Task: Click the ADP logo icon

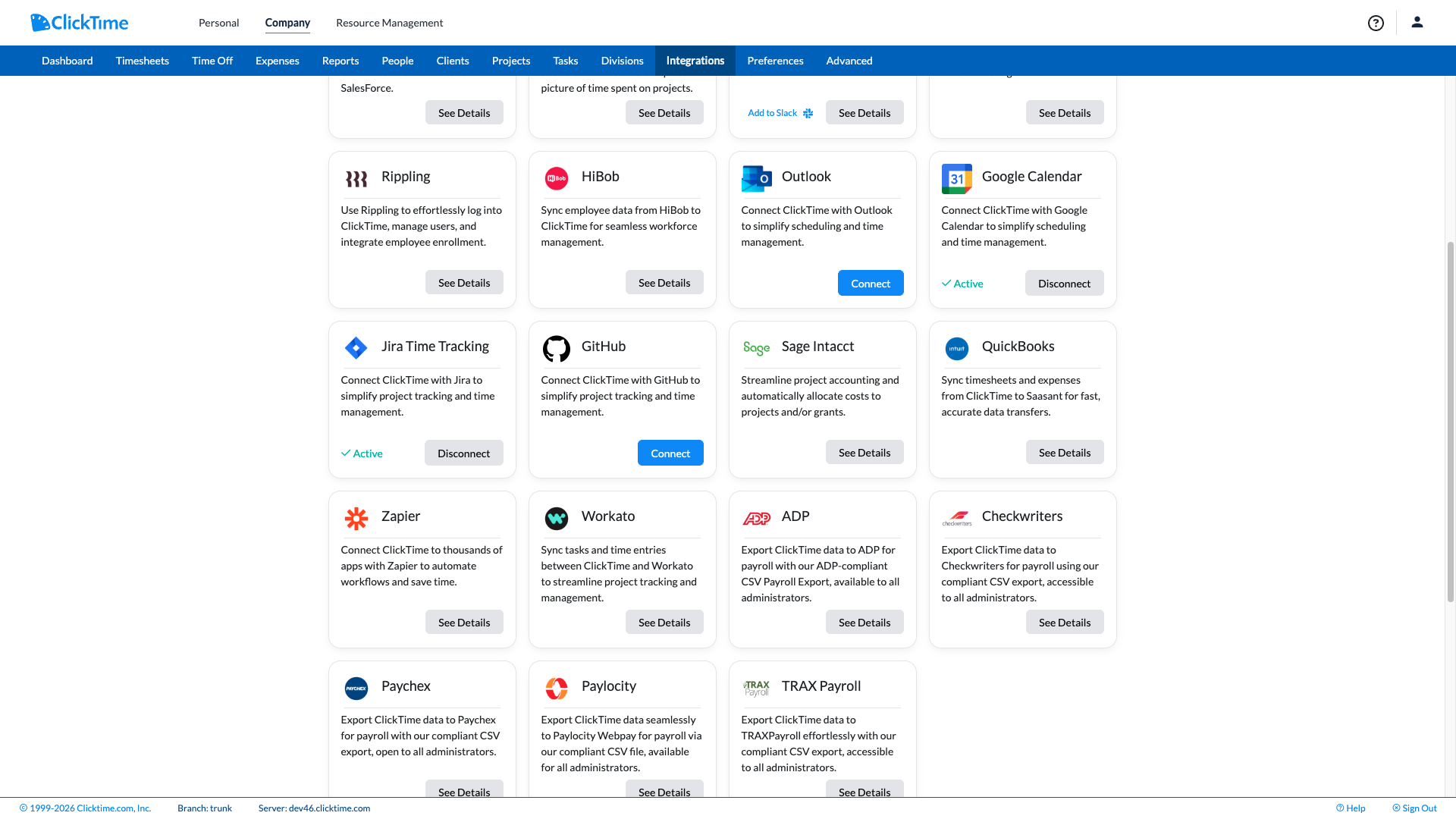Action: [x=756, y=519]
